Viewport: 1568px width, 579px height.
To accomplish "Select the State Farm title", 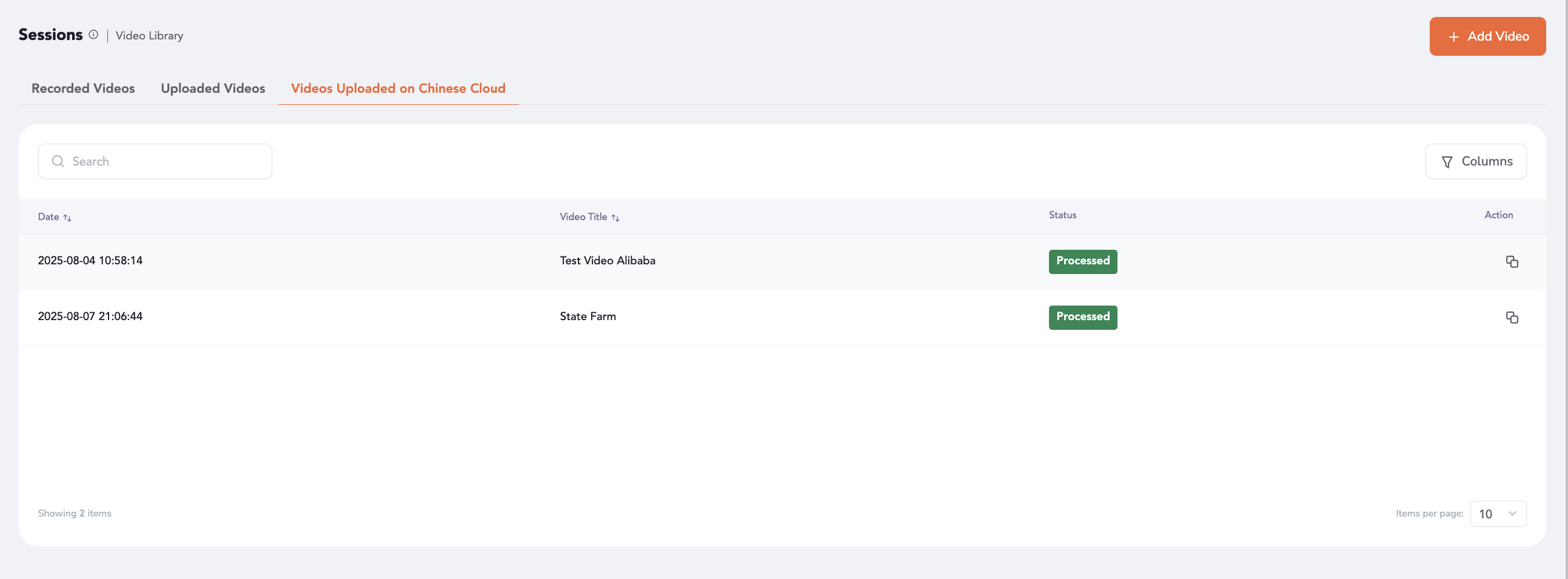I will (588, 316).
